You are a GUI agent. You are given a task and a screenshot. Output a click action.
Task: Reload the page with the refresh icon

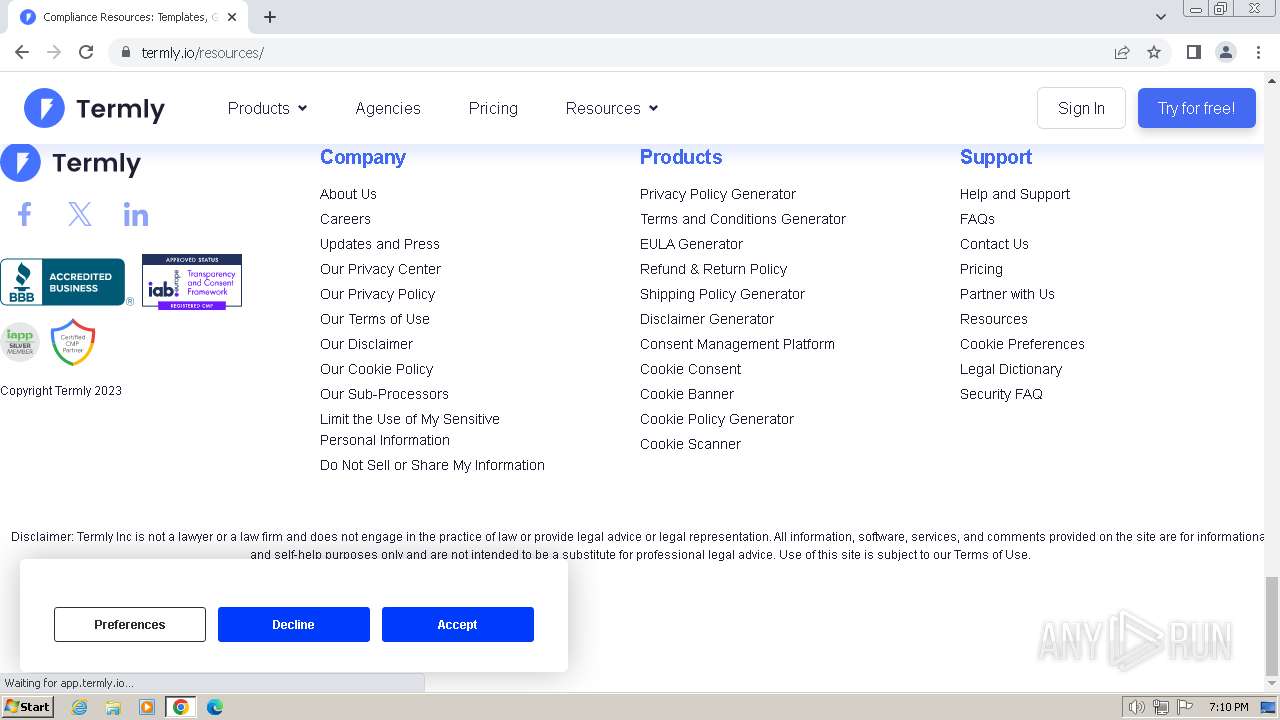[86, 52]
